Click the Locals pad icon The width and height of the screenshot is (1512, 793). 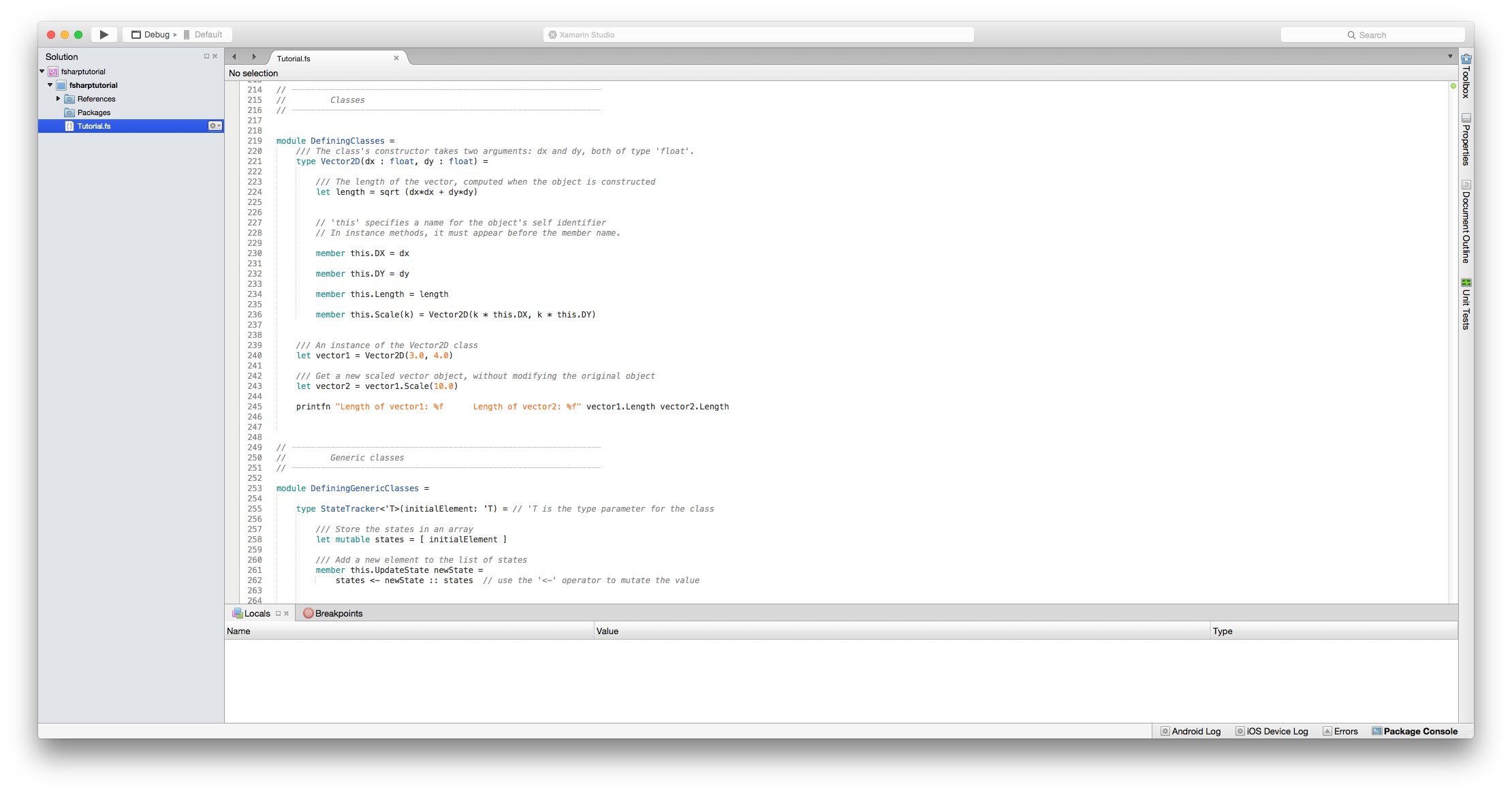(x=237, y=613)
